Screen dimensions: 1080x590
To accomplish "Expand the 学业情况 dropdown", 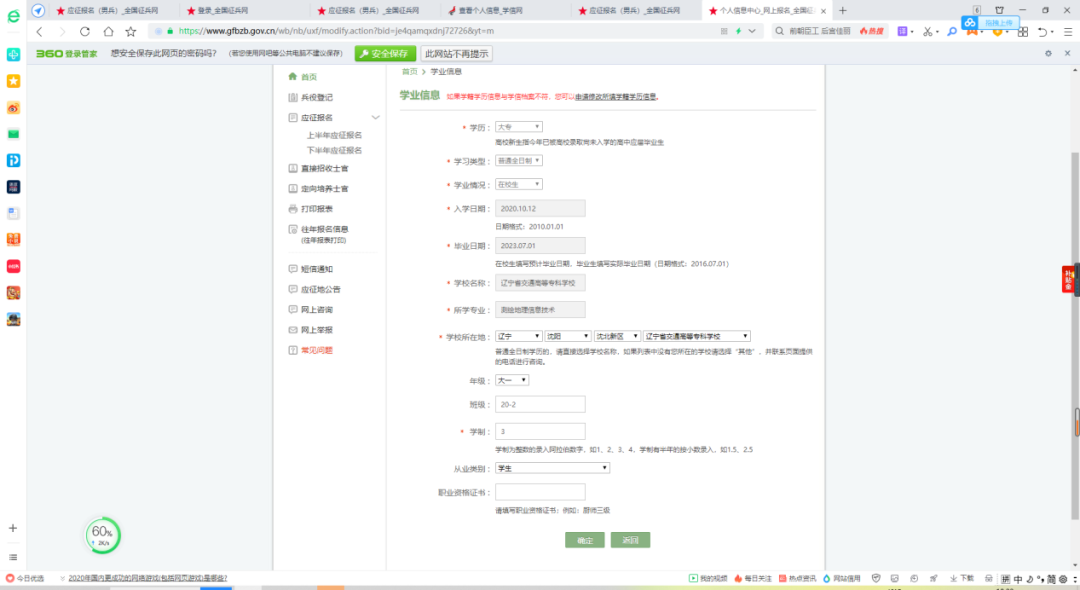I will tap(518, 184).
